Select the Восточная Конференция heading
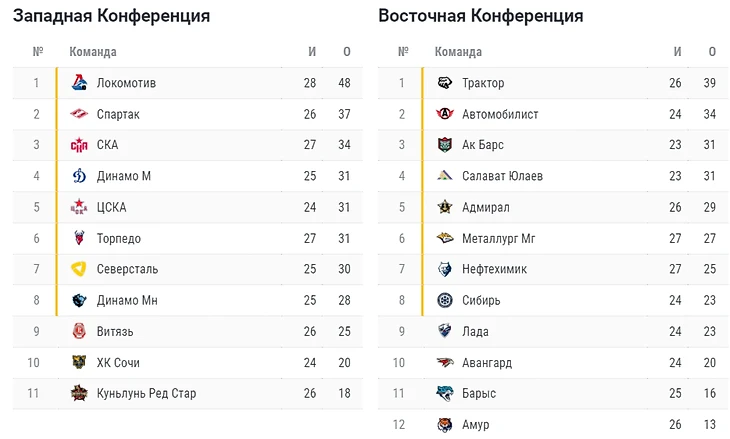The image size is (730, 439). (x=481, y=16)
